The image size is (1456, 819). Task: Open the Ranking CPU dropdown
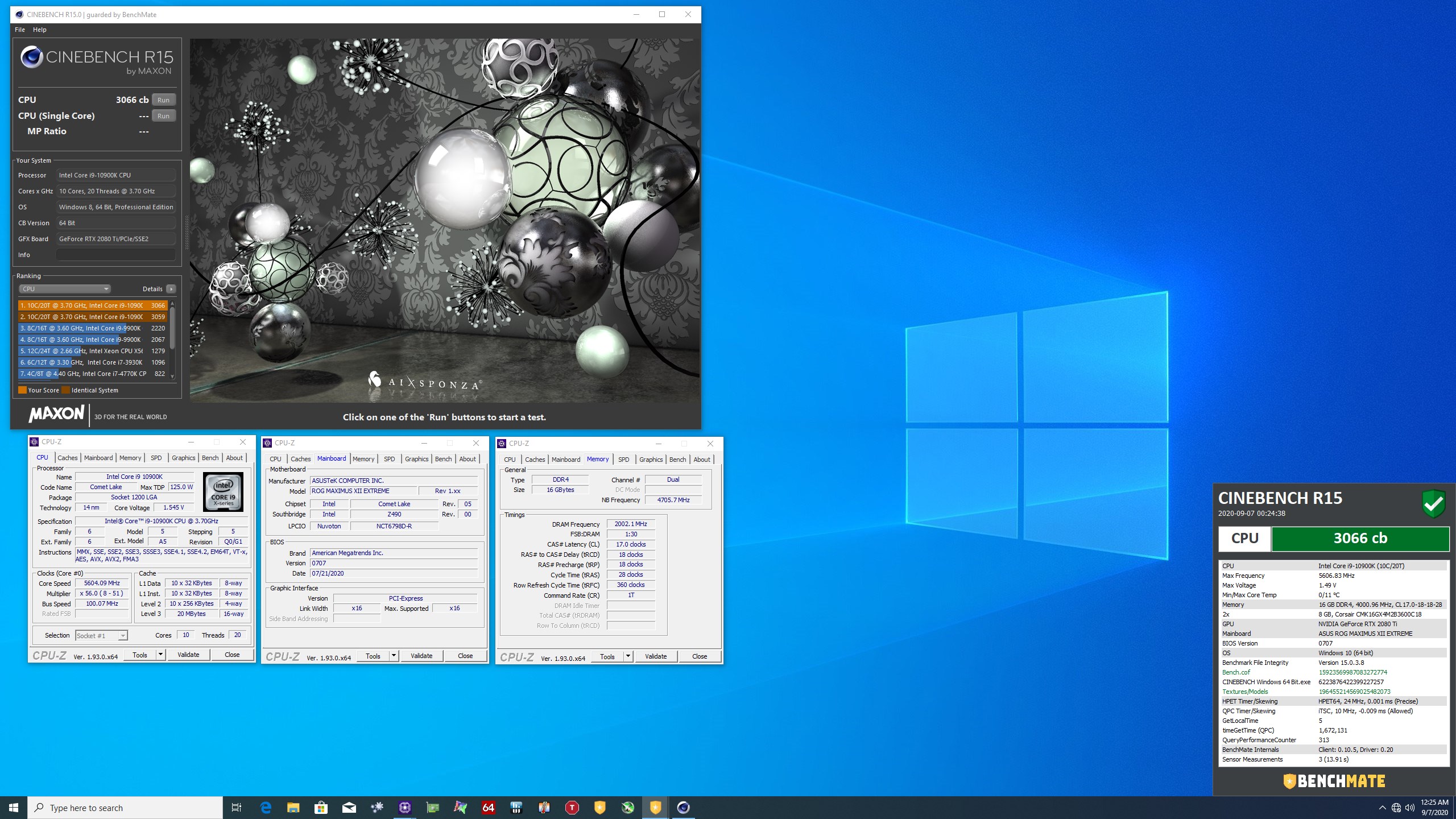click(65, 289)
